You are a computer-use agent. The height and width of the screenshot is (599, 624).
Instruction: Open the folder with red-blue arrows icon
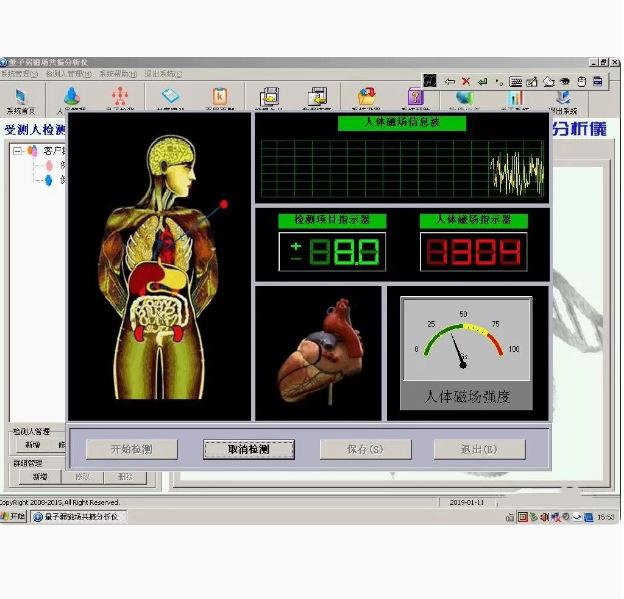366,97
